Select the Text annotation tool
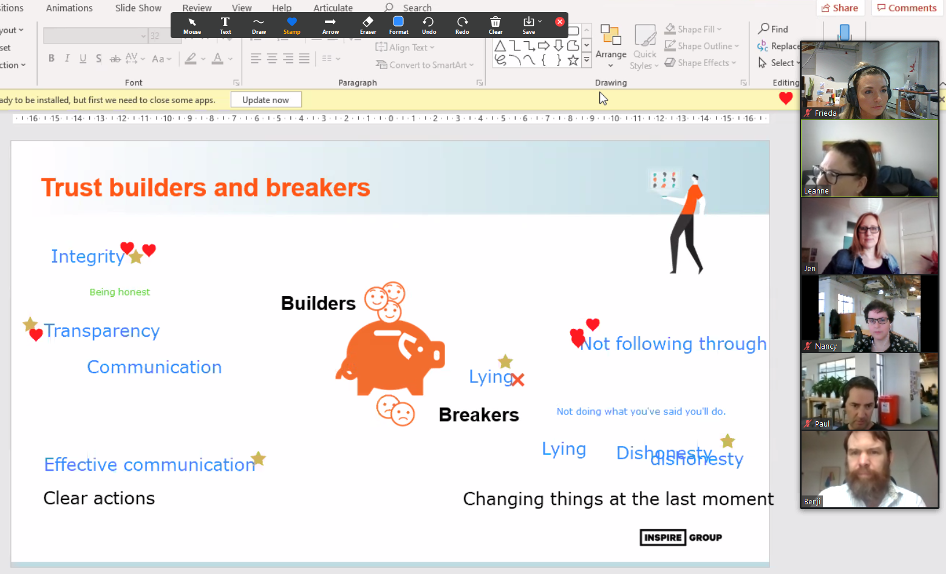946x574 pixels. 225,25
